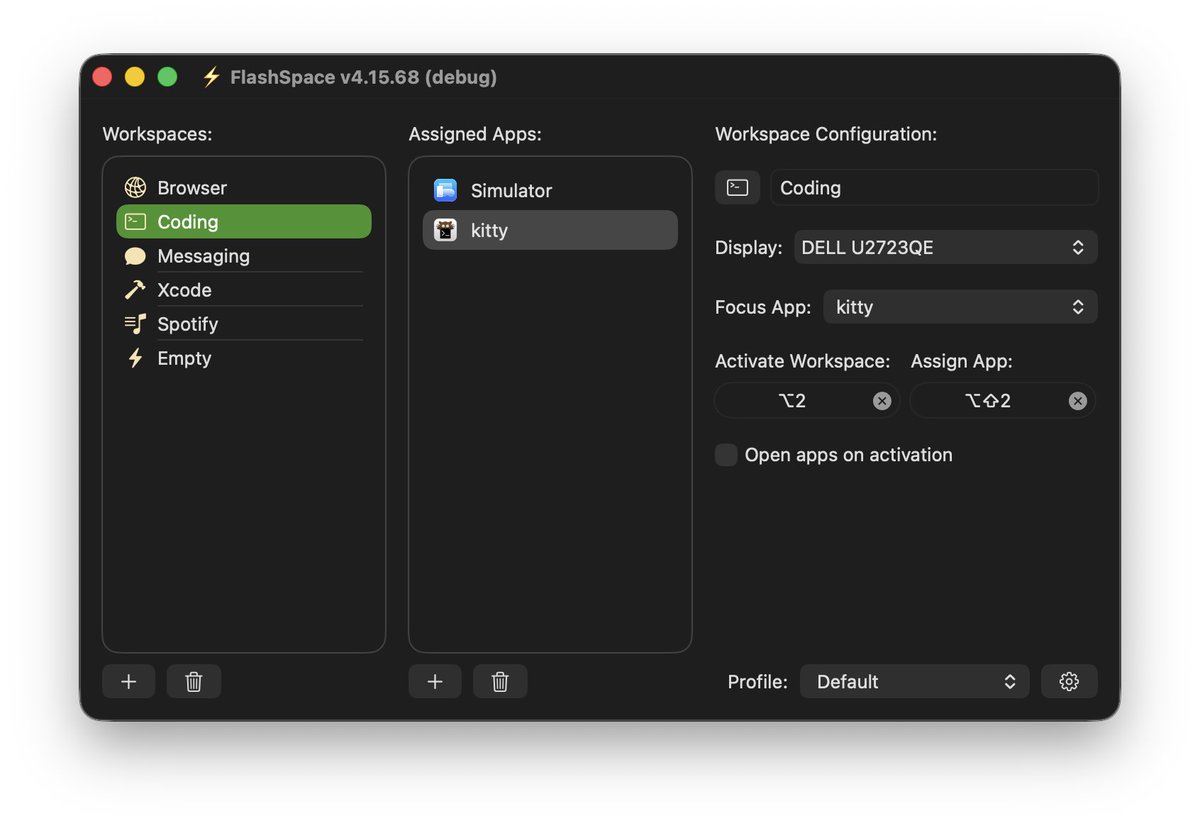Select the Browser workspace

pyautogui.click(x=244, y=188)
